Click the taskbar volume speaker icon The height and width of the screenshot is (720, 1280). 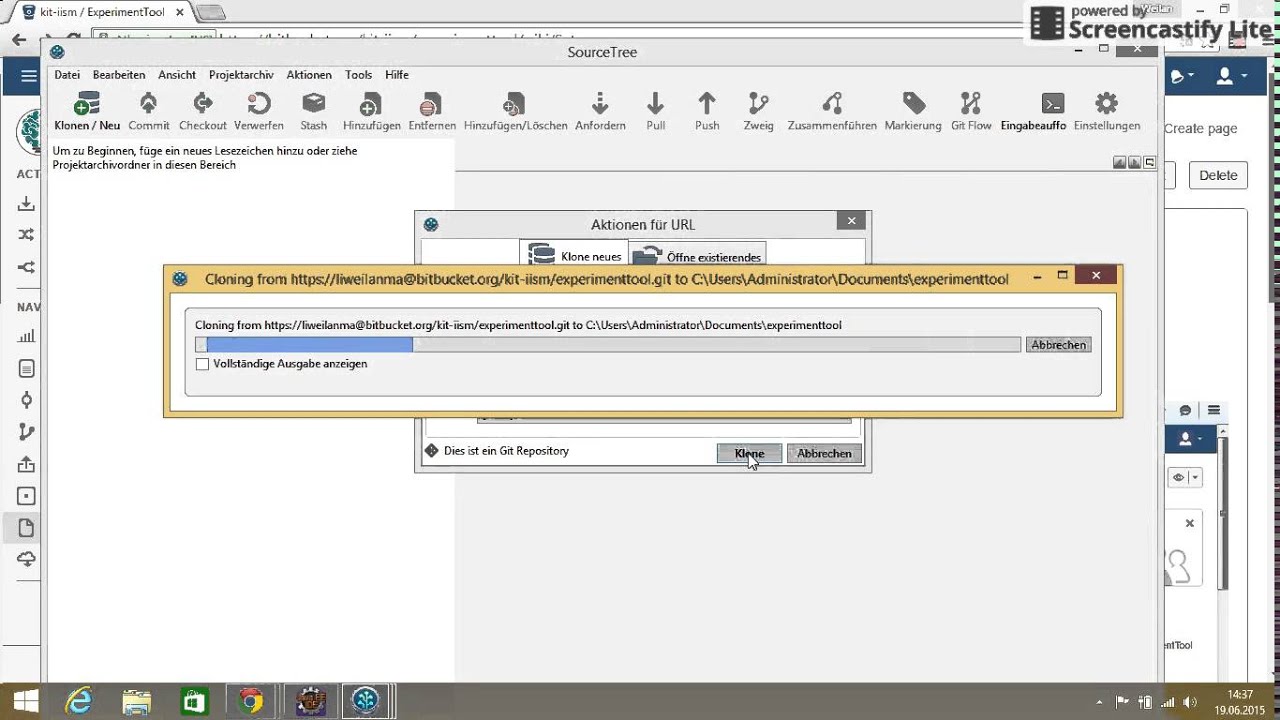click(x=1190, y=701)
